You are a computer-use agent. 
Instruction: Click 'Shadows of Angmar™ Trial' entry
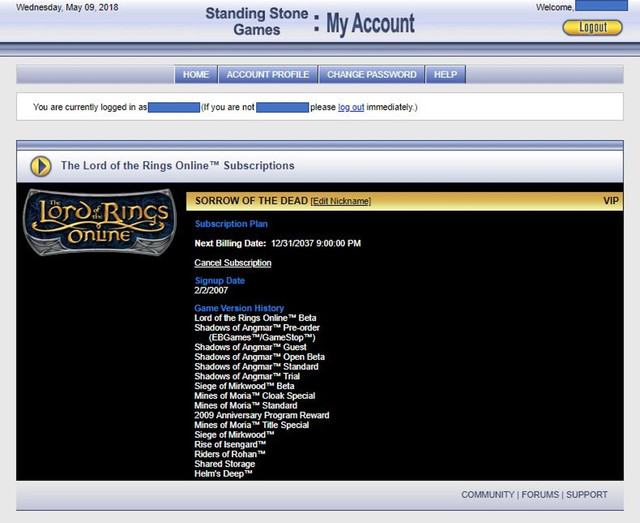(247, 376)
